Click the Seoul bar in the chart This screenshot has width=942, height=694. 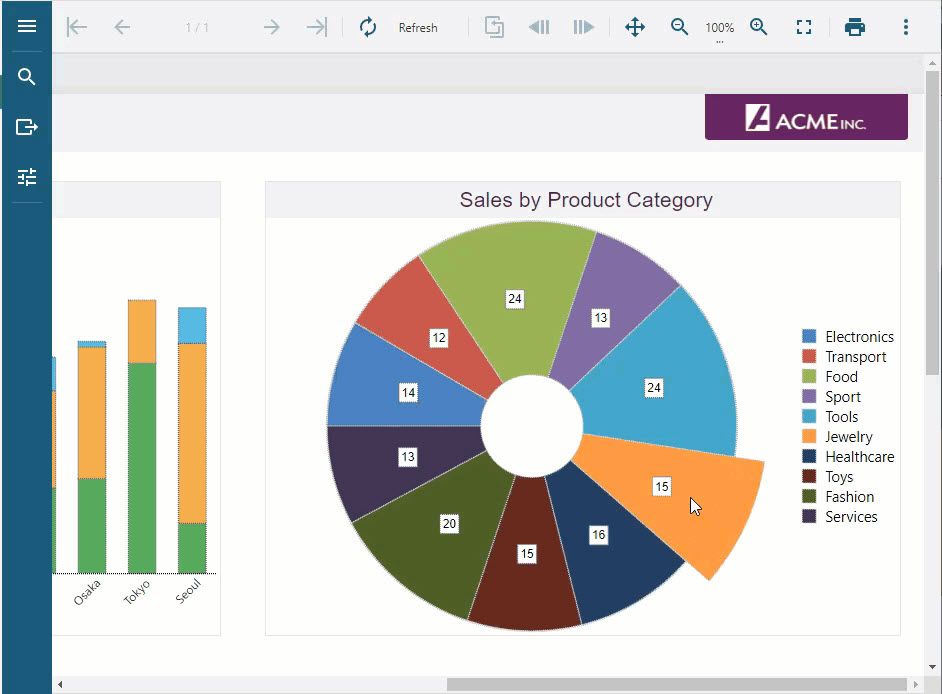(x=192, y=440)
